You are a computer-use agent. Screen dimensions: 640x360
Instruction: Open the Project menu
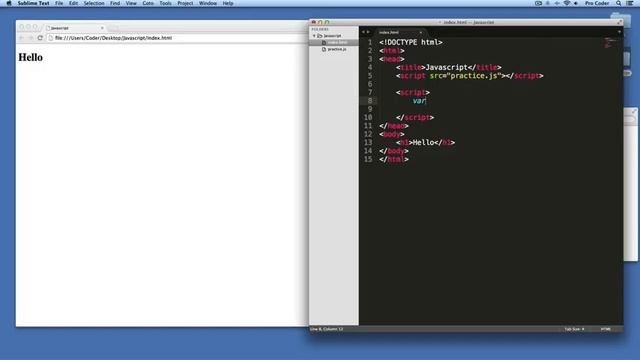click(185, 3)
